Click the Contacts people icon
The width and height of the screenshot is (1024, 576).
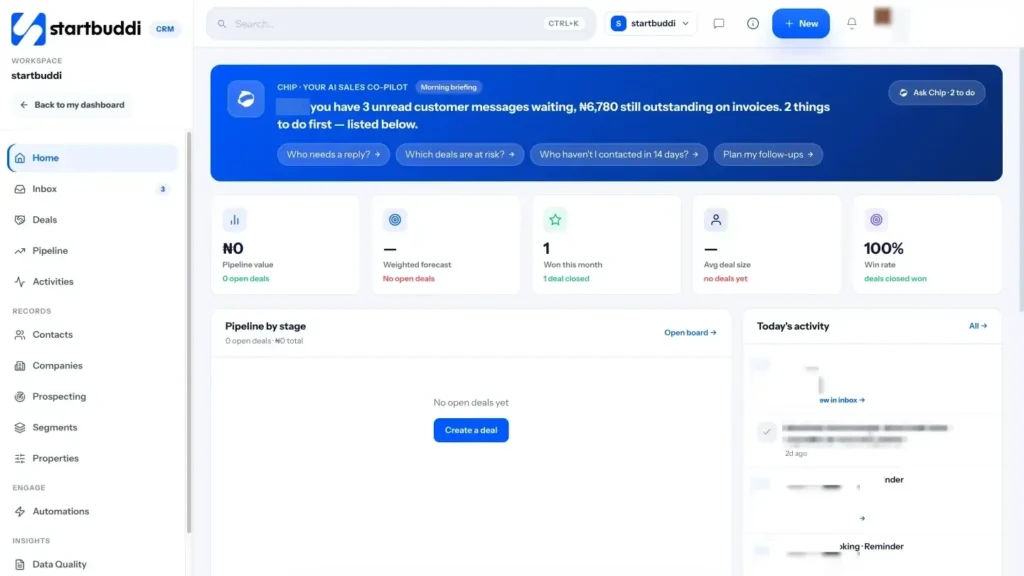20,334
